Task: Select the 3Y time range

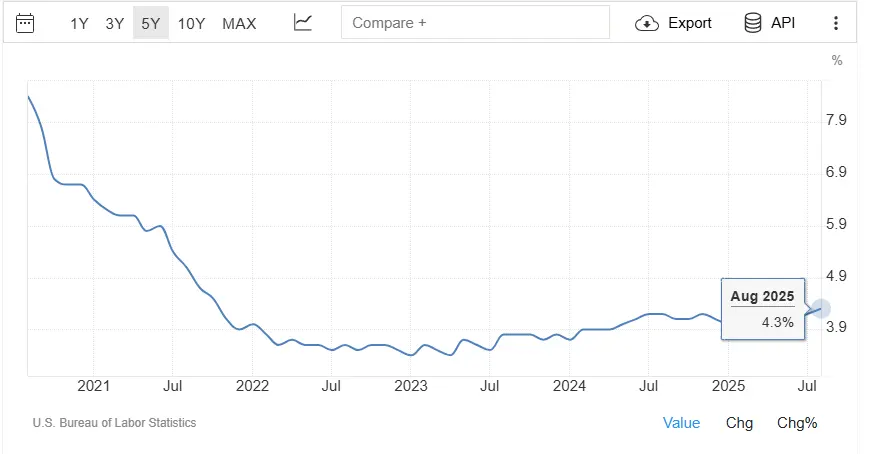Action: pos(115,23)
